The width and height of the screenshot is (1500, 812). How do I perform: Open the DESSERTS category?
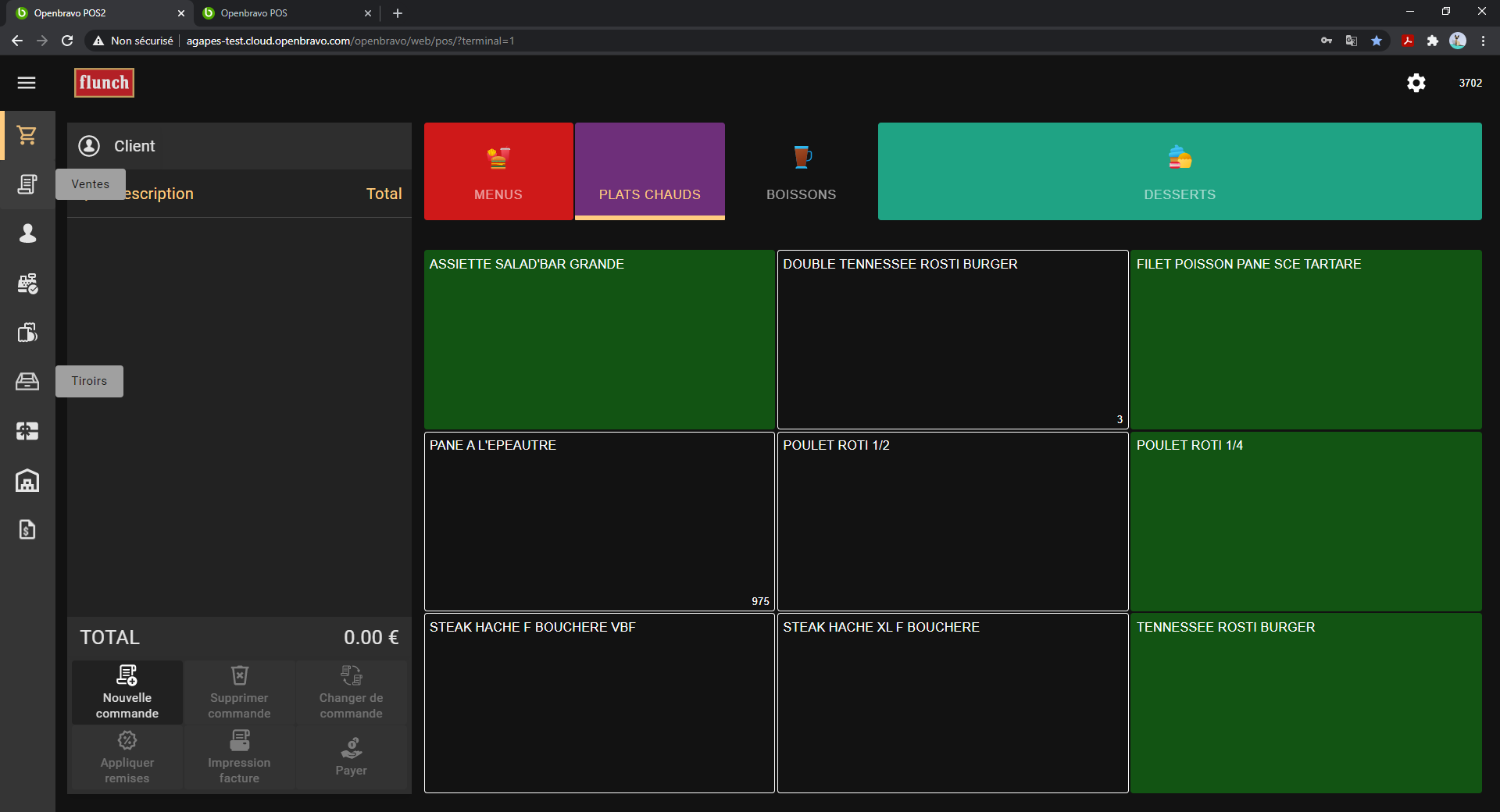1179,171
